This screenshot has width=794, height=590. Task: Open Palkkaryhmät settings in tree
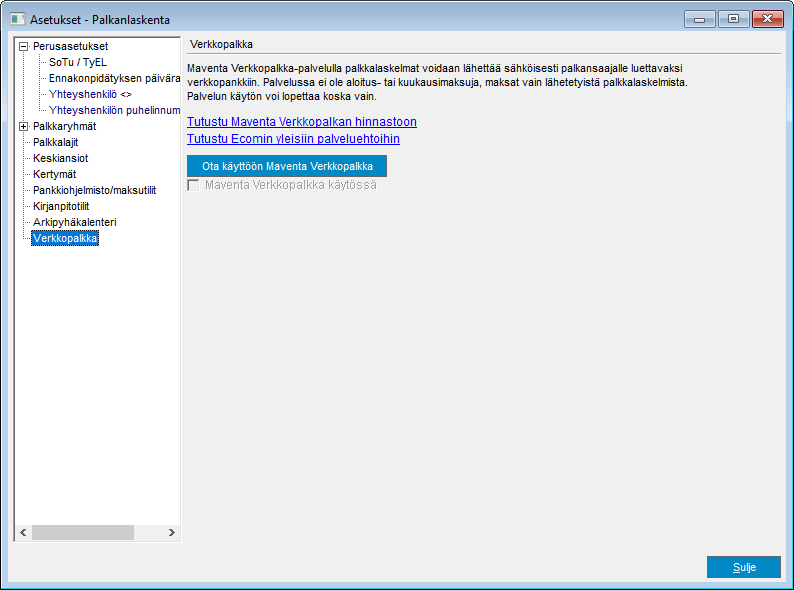click(64, 127)
